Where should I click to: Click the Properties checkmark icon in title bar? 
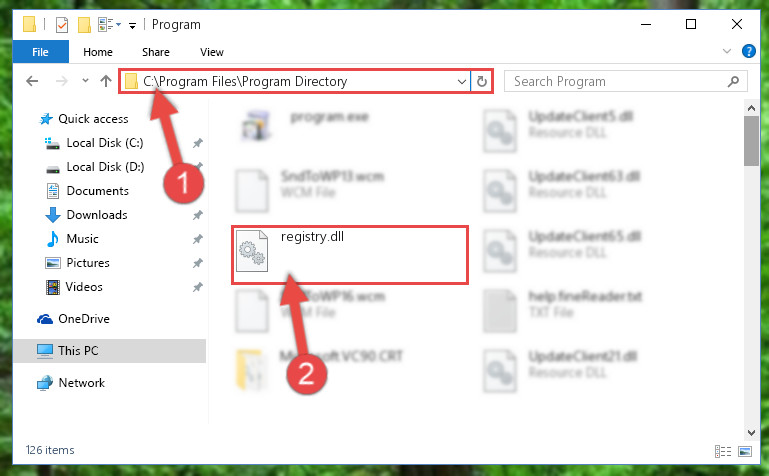tap(62, 25)
